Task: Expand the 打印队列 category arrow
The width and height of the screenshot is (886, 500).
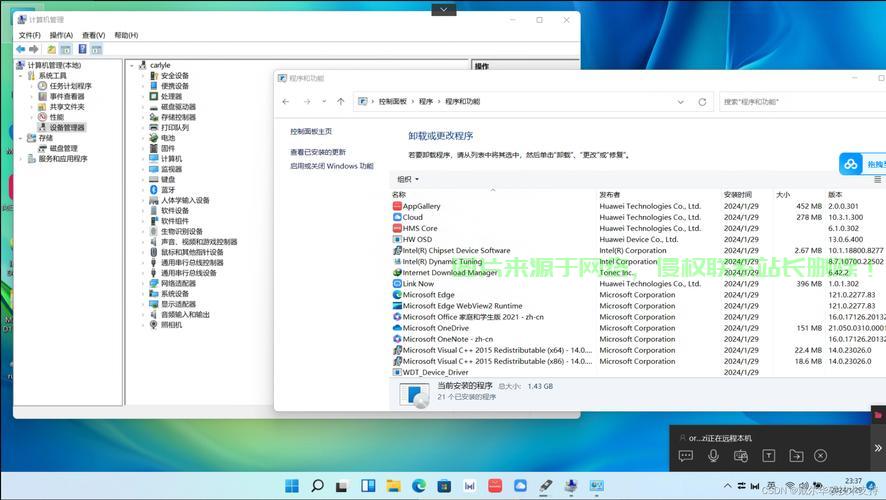Action: tap(143, 128)
